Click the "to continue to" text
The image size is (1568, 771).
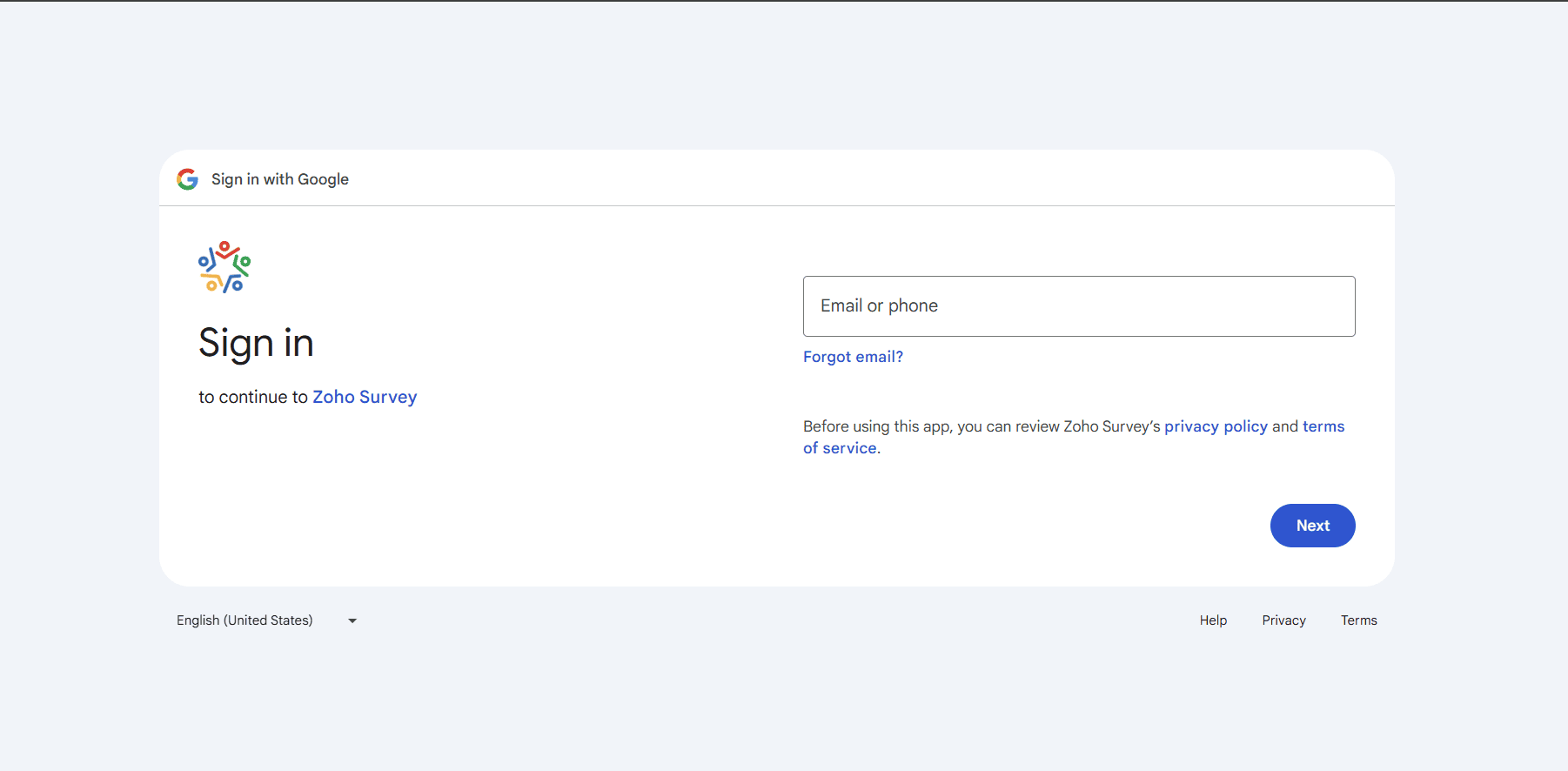[252, 397]
